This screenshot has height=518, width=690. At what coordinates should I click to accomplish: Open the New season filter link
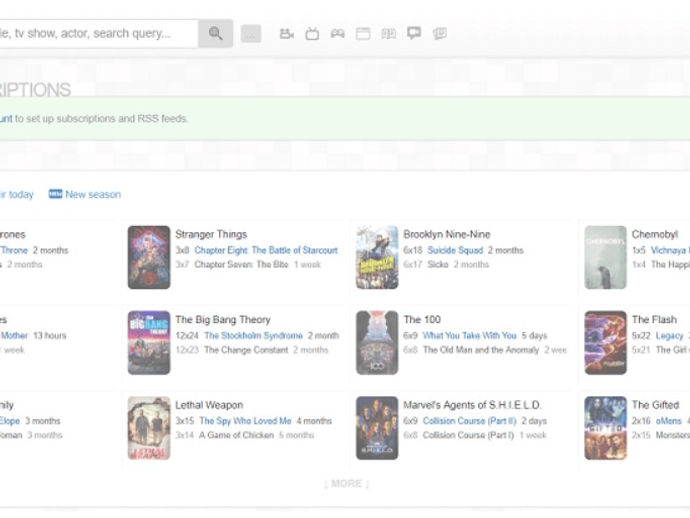coord(93,195)
